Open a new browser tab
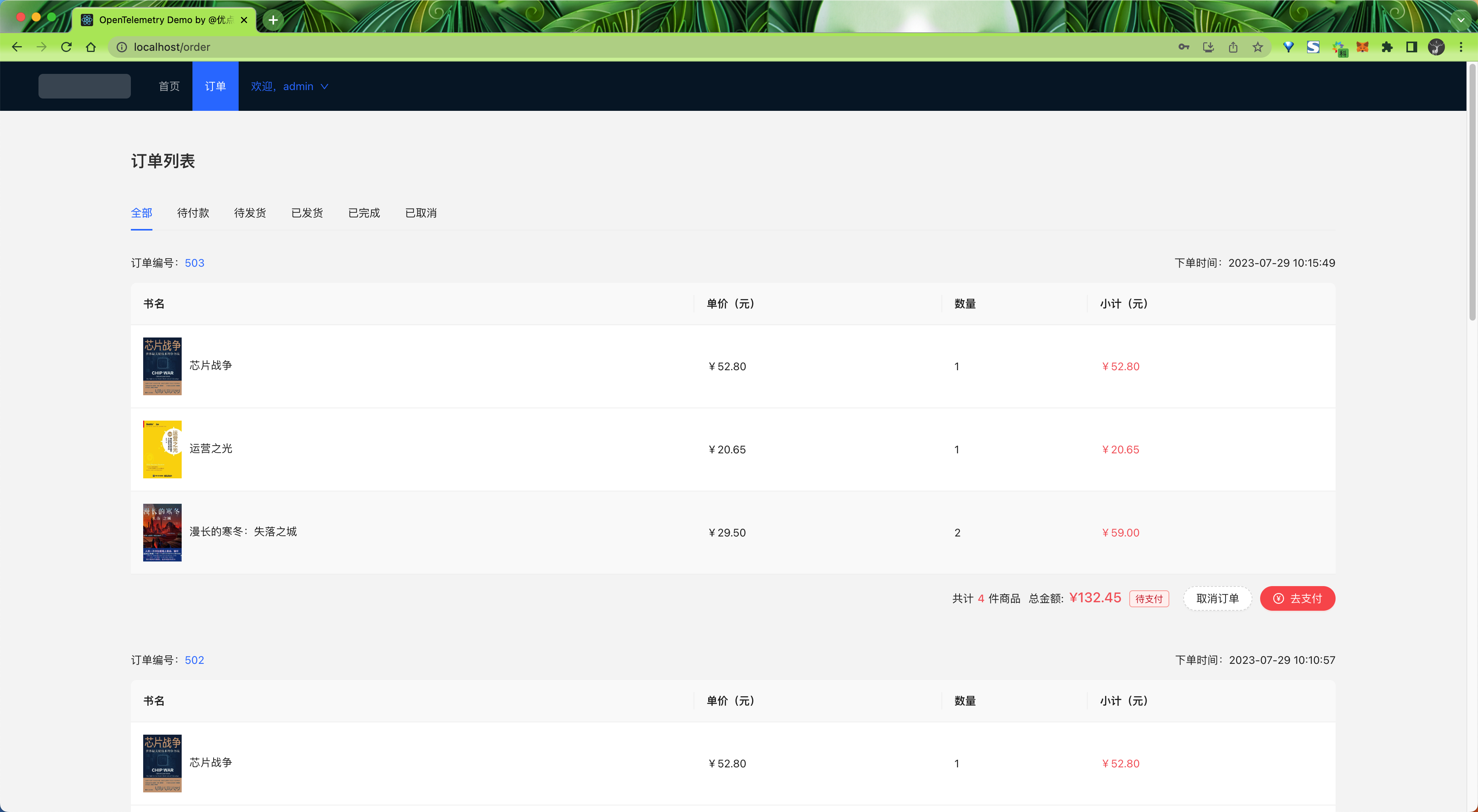This screenshot has width=1478, height=812. 273,20
